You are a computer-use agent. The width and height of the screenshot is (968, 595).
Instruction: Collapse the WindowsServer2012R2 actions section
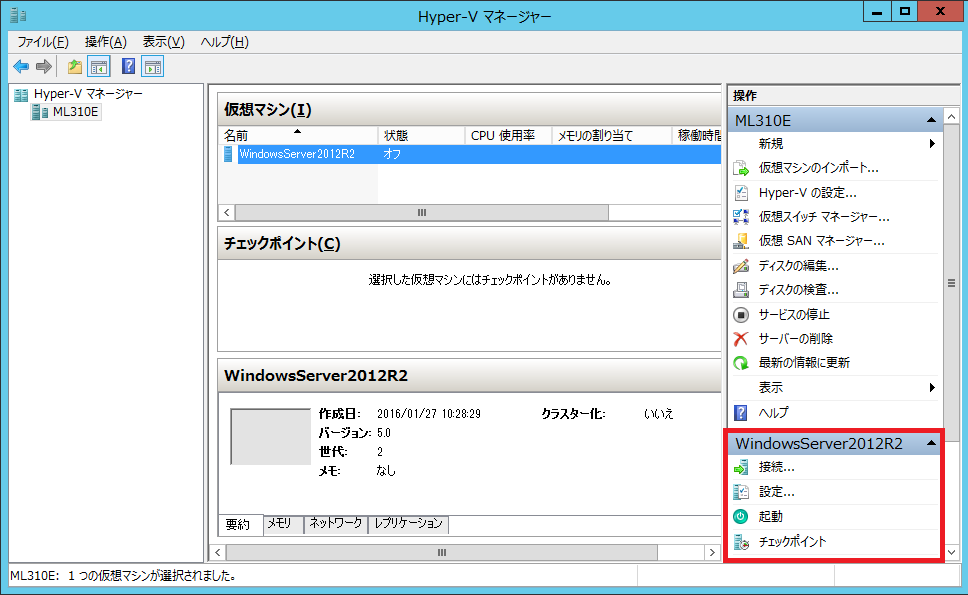click(x=930, y=443)
